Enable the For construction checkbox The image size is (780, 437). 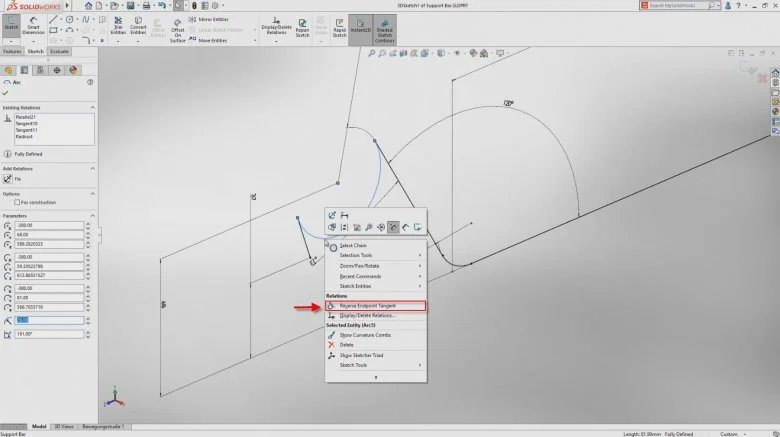[x=17, y=203]
